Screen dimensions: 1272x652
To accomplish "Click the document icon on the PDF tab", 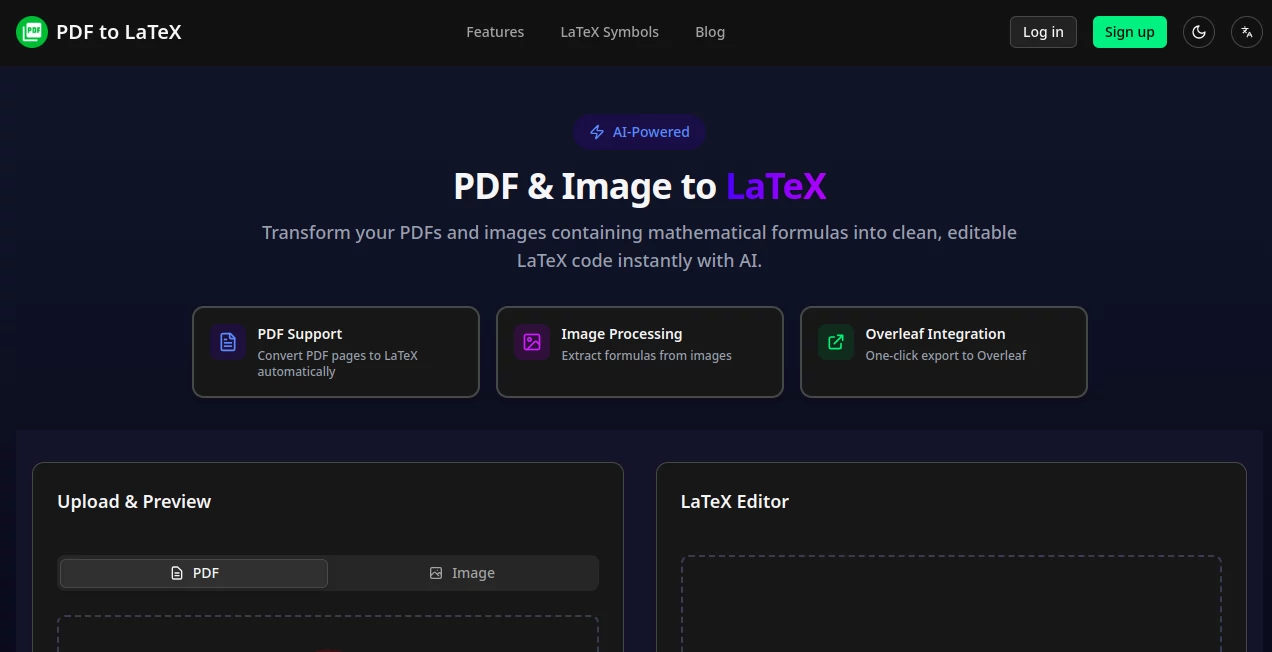I will [177, 572].
